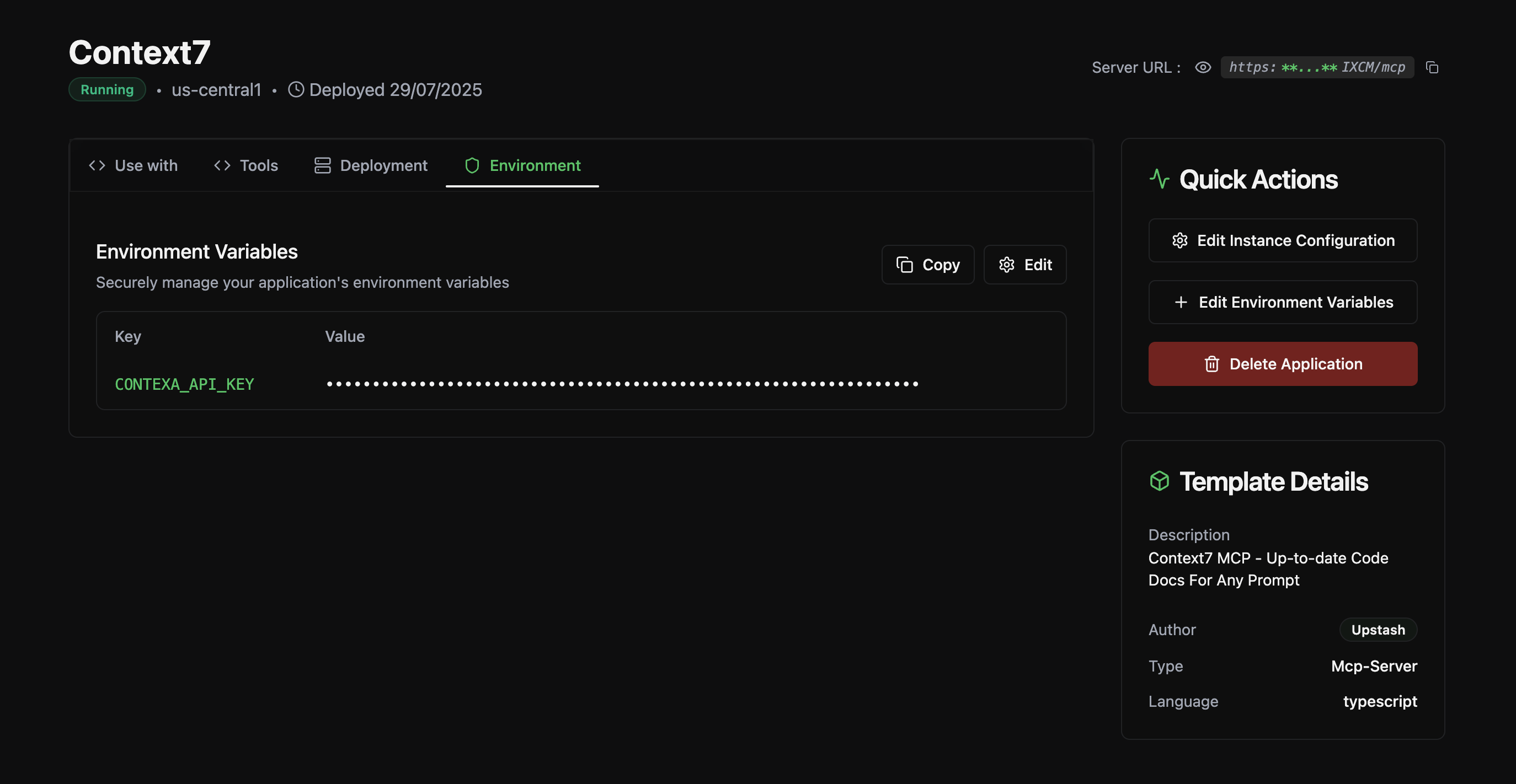Image resolution: width=1516 pixels, height=784 pixels.
Task: Click the Running status badge
Action: tap(107, 89)
